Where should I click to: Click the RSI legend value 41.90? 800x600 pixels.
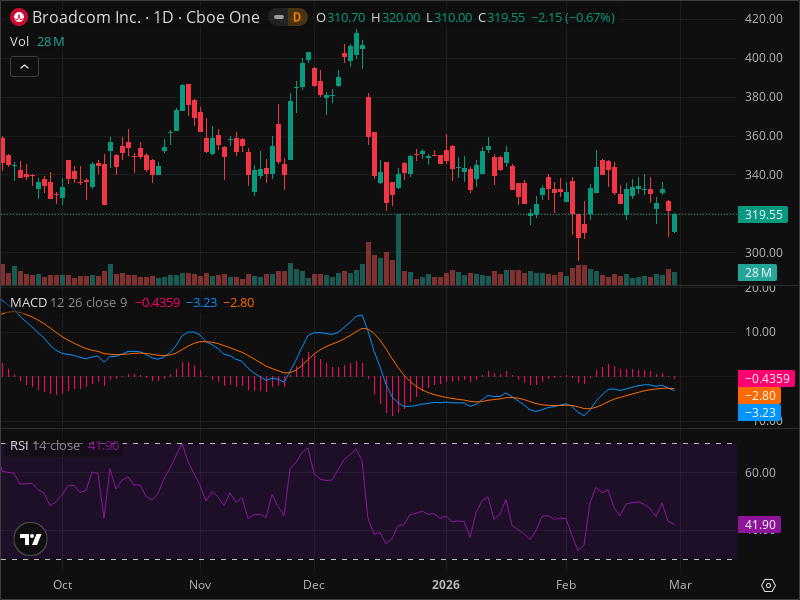[104, 445]
